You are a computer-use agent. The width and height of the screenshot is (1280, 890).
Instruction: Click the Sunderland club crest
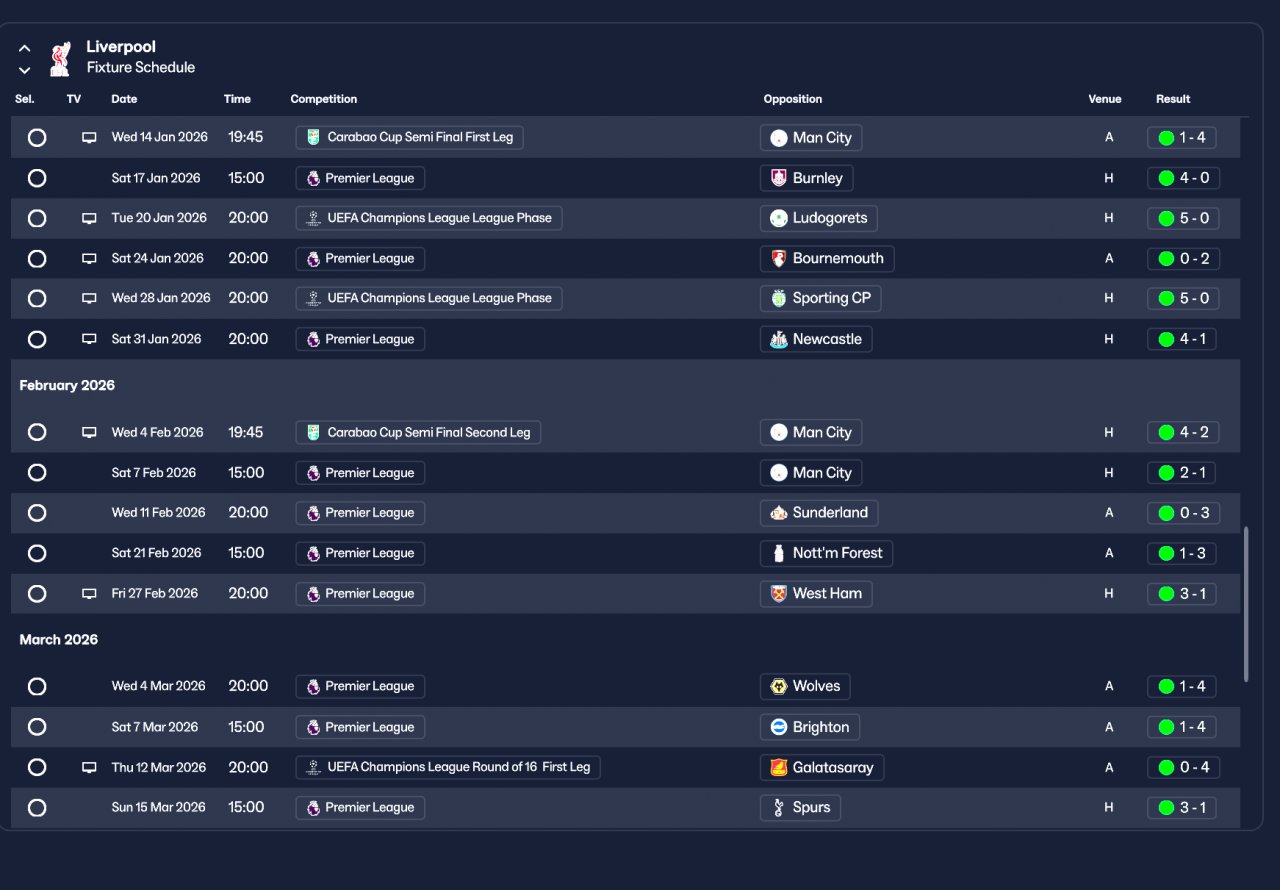click(x=778, y=513)
